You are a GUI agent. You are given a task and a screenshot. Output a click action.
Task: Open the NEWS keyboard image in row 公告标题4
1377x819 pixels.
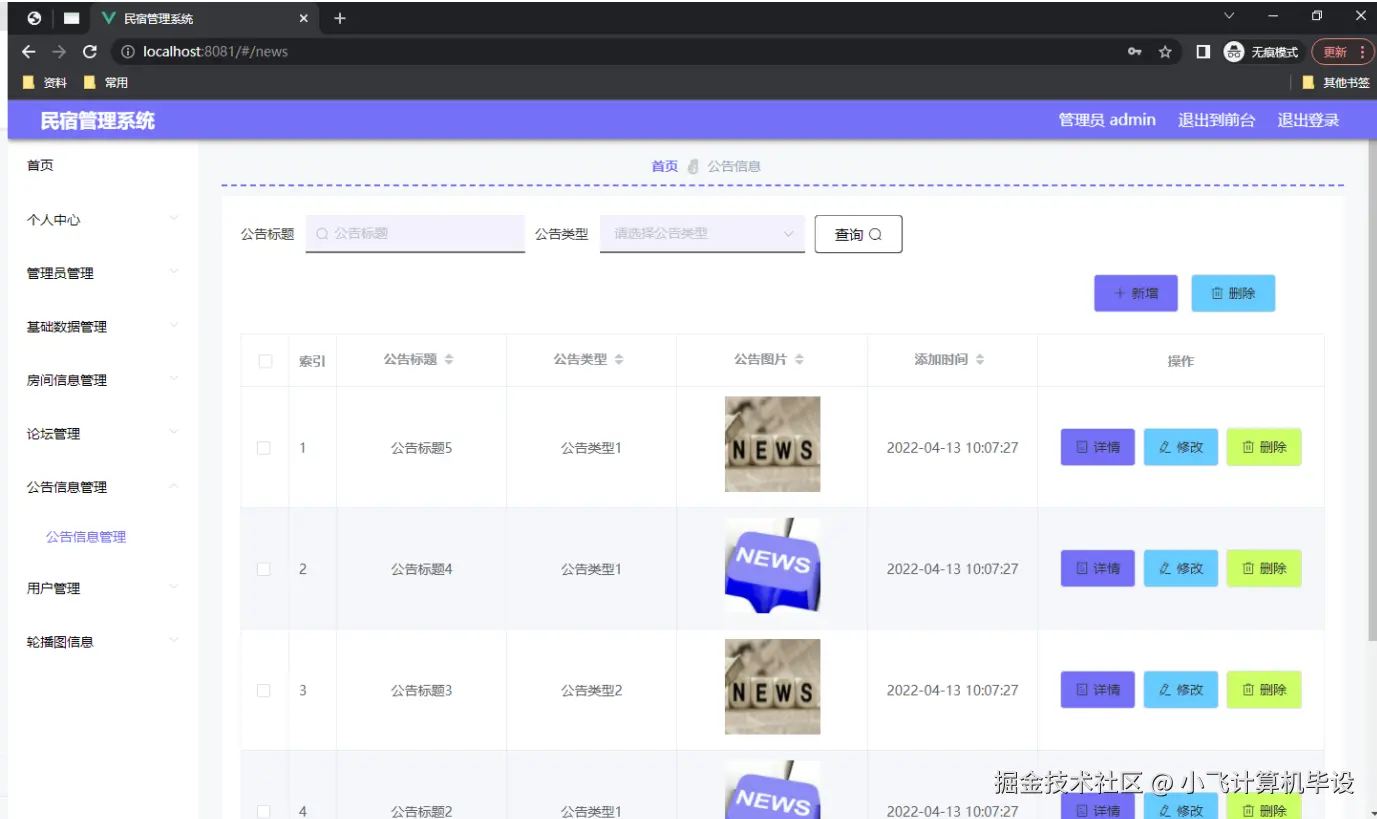(772, 565)
